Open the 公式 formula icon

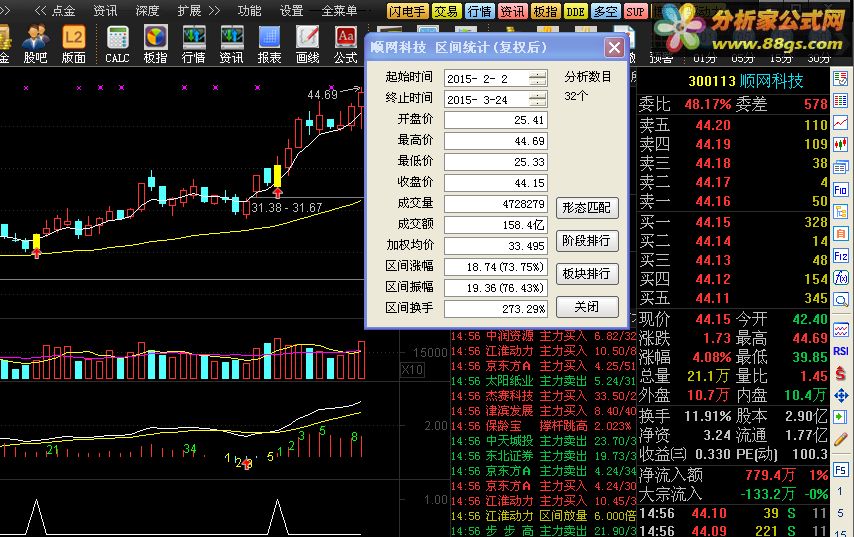pyautogui.click(x=346, y=44)
